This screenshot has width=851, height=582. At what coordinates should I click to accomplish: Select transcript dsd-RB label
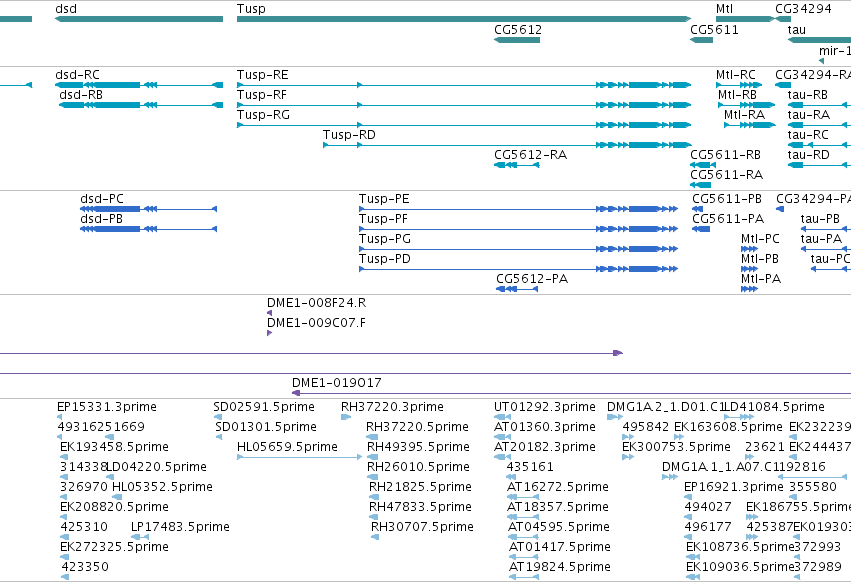click(x=81, y=95)
